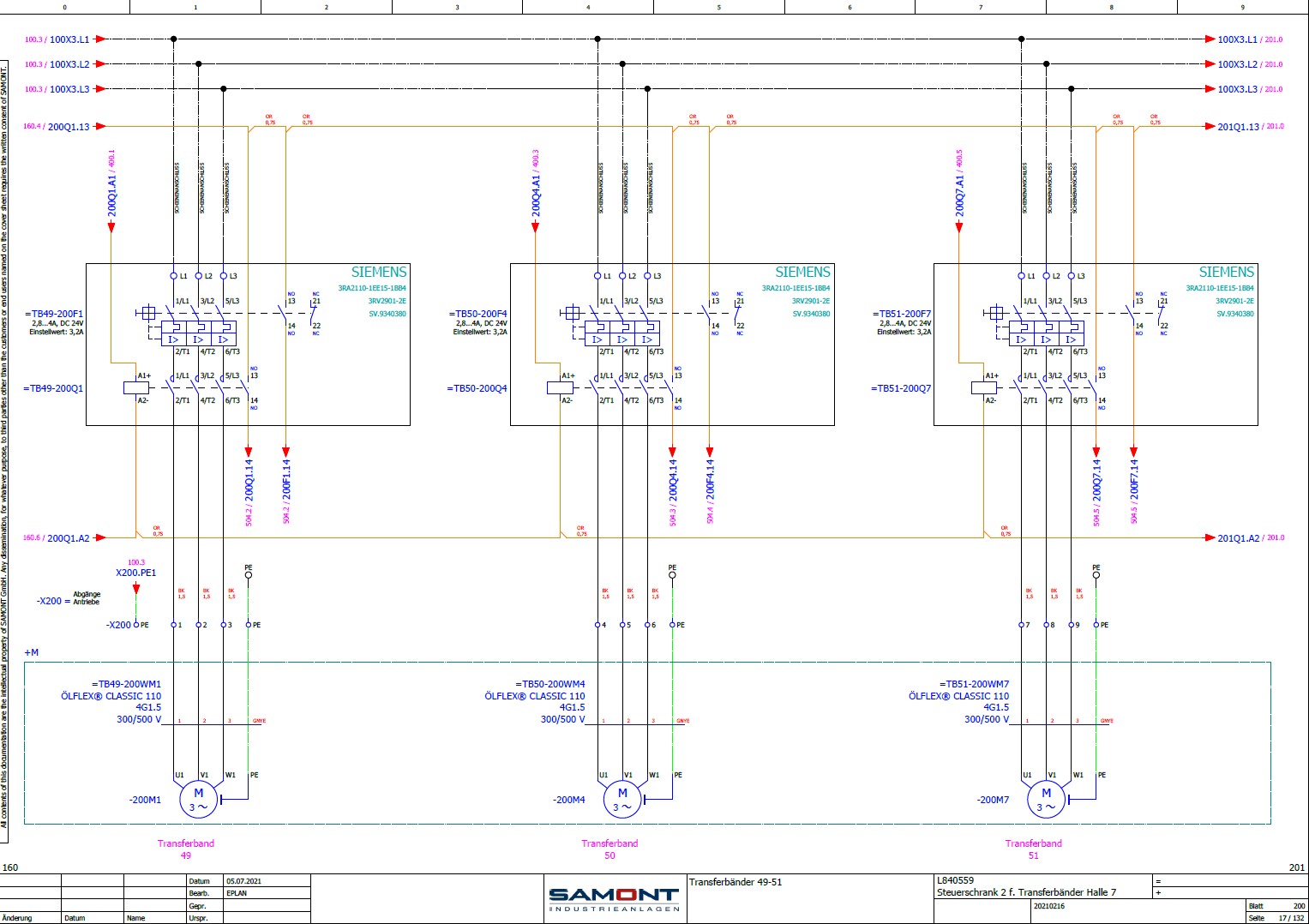Viewport: 1309px width, 924px height.
Task: Select the date 05.07.2021 in title block
Action: pyautogui.click(x=243, y=881)
